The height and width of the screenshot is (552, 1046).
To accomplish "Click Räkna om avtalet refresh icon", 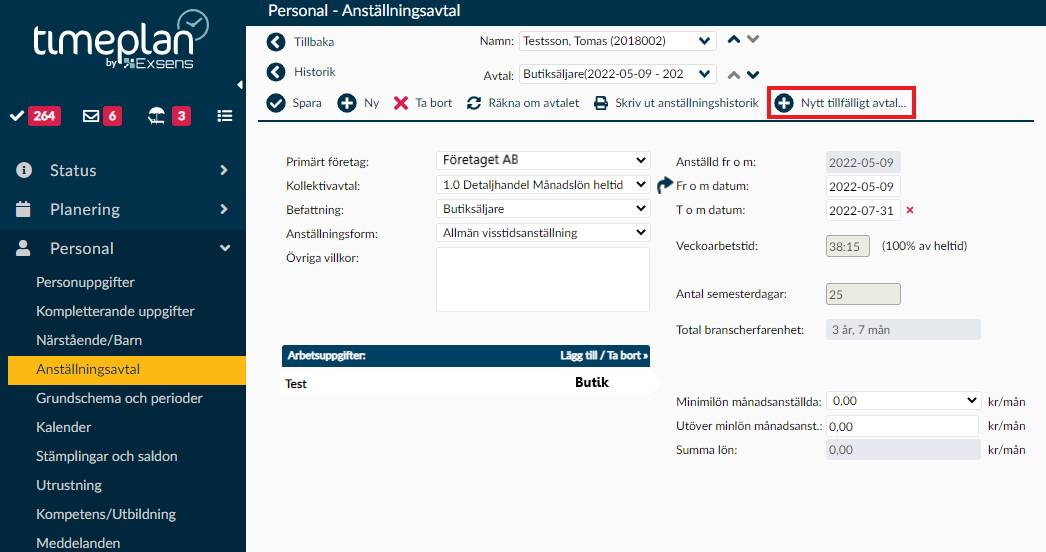I will click(474, 103).
